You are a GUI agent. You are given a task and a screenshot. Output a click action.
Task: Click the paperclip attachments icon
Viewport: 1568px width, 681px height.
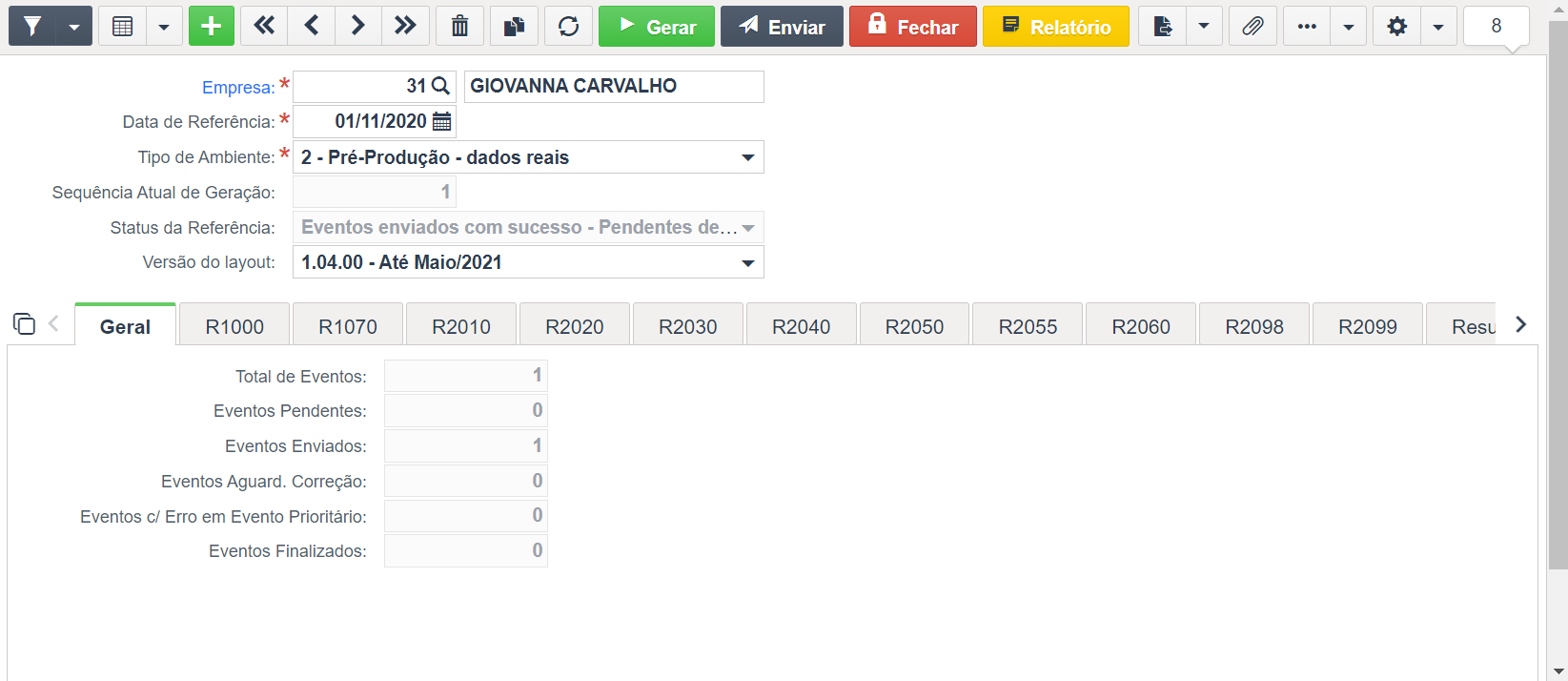(1252, 26)
